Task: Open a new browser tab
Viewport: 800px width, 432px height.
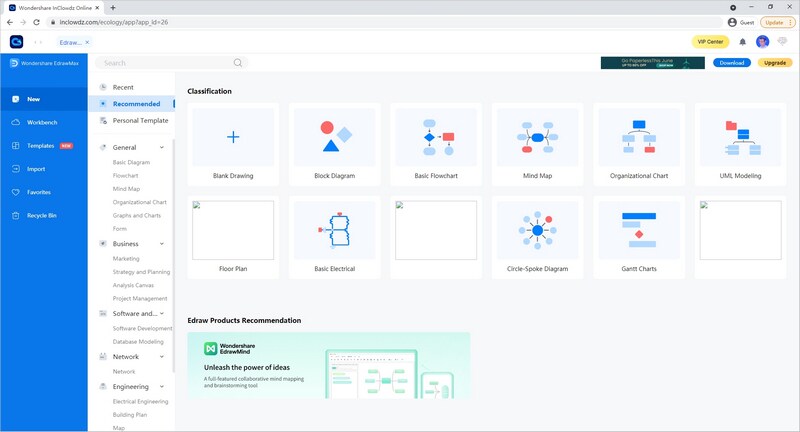Action: [113, 8]
